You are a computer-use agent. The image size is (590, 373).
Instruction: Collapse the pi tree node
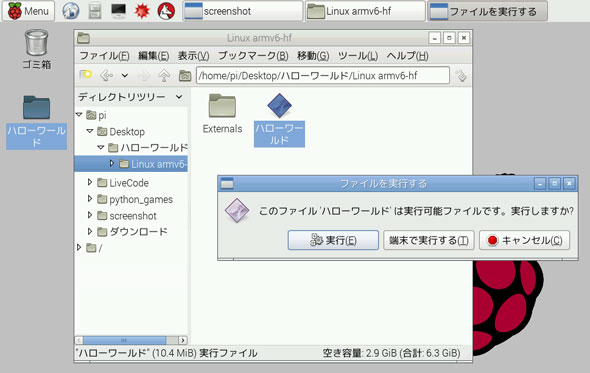pos(79,114)
